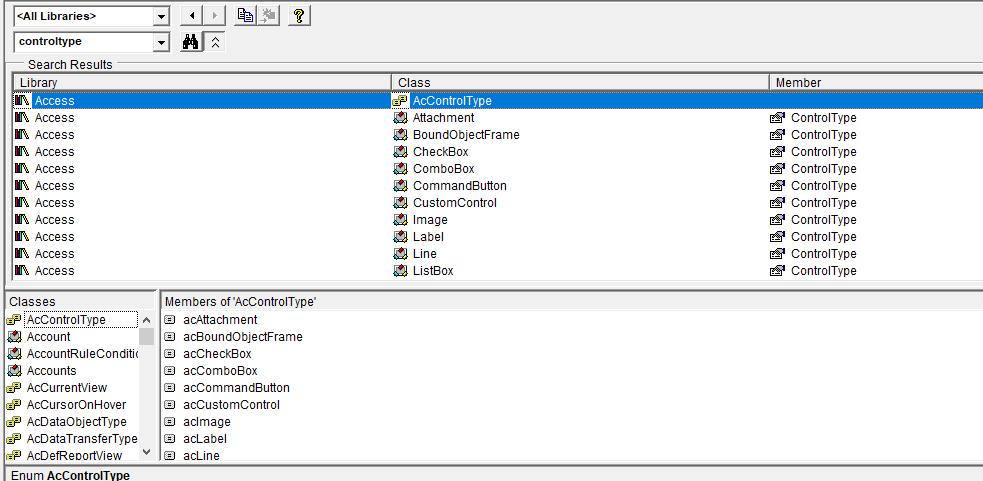983x481 pixels.
Task: Select ListBox class in search results
Action: click(433, 270)
